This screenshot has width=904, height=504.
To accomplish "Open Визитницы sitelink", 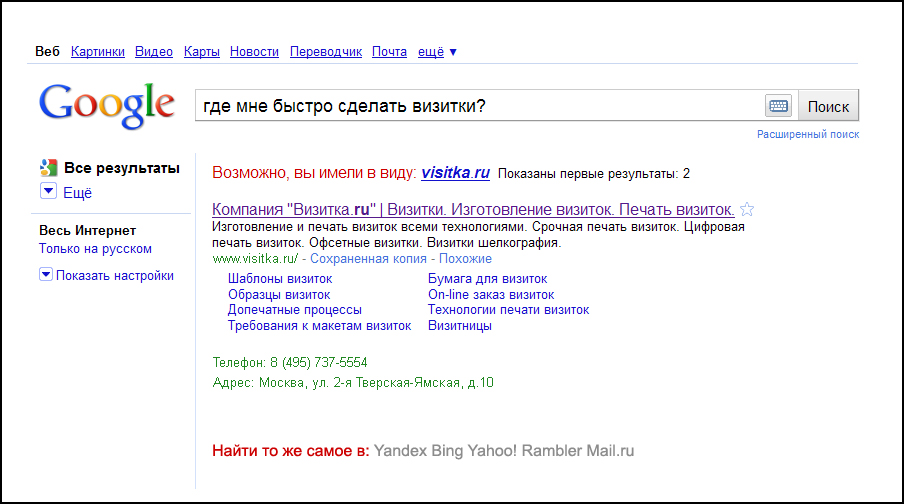I will click(459, 326).
